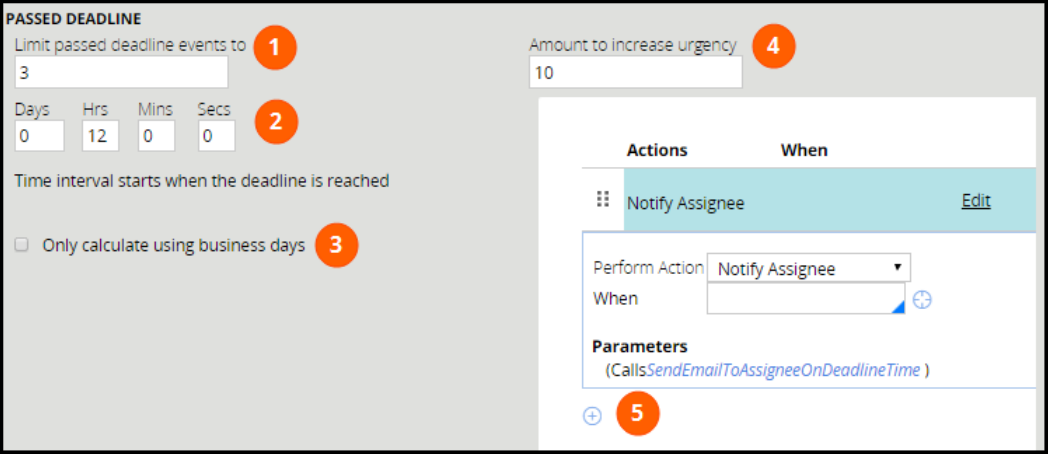Screen dimensions: 1048x454
Task: Open the SendEmailToAssigneeOnDeadlineTime activity link
Action: tap(783, 370)
